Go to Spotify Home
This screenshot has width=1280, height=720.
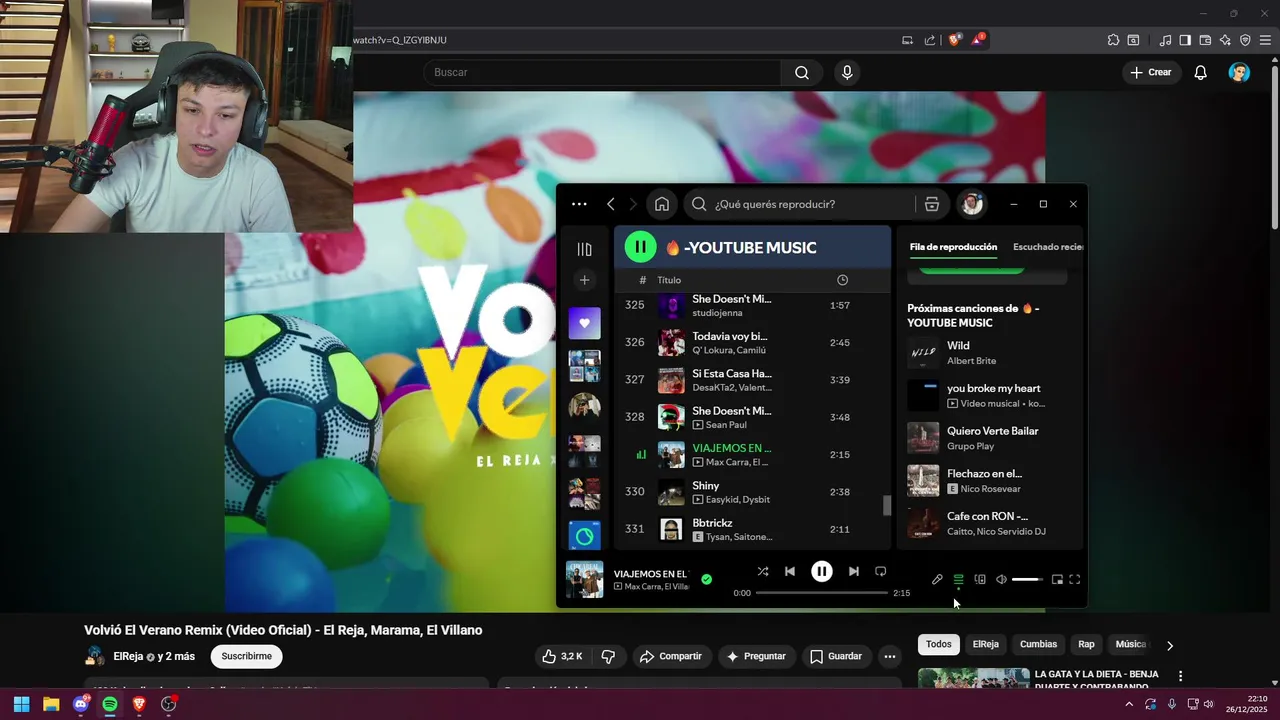click(x=662, y=204)
